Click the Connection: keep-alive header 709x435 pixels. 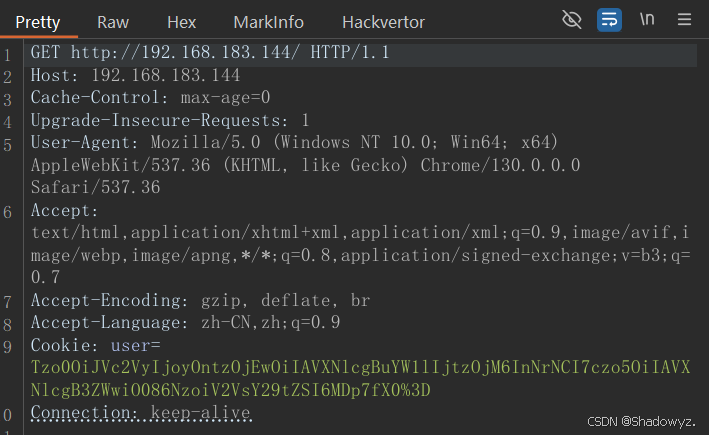[141, 412]
